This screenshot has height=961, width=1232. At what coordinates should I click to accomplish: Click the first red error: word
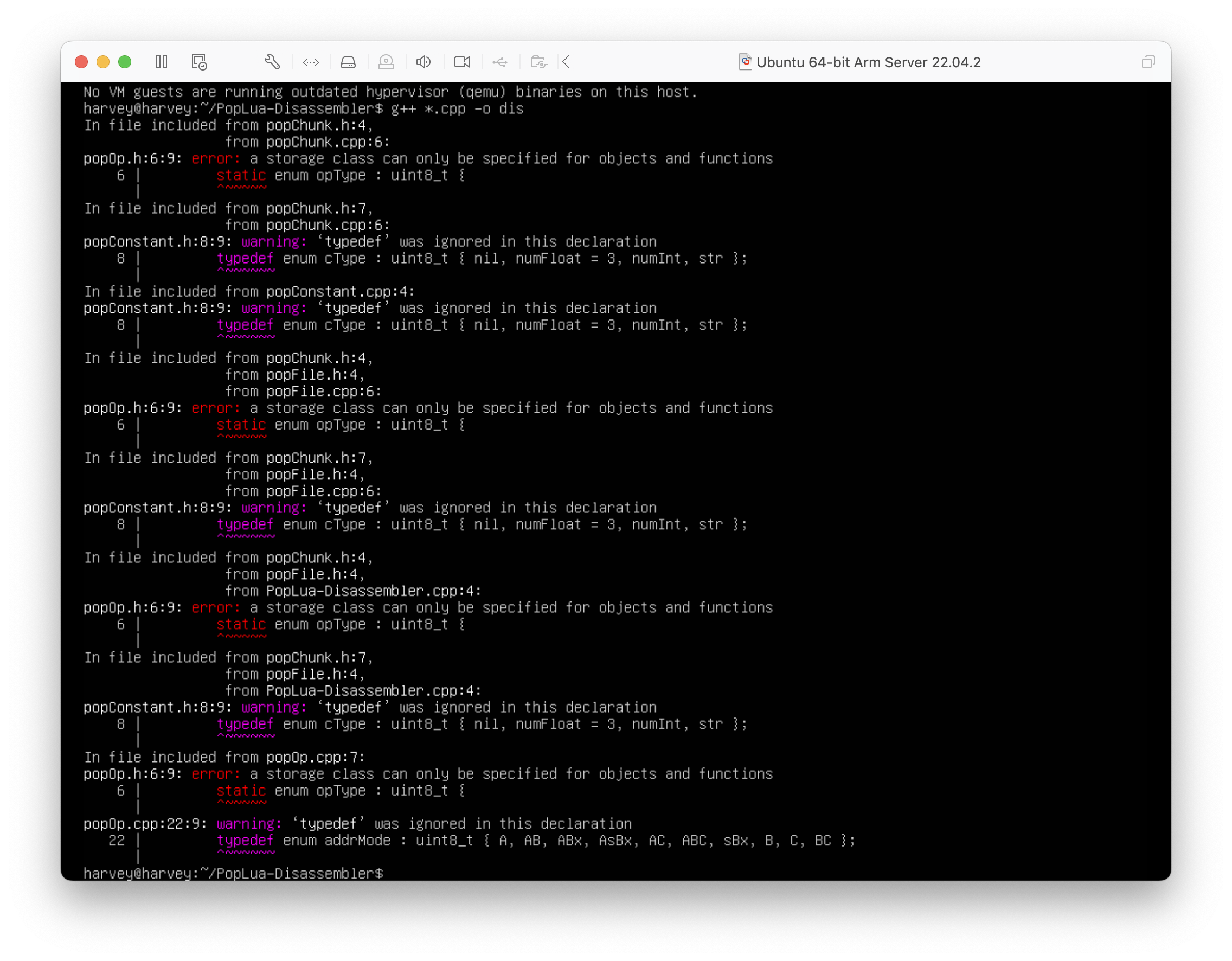[216, 158]
